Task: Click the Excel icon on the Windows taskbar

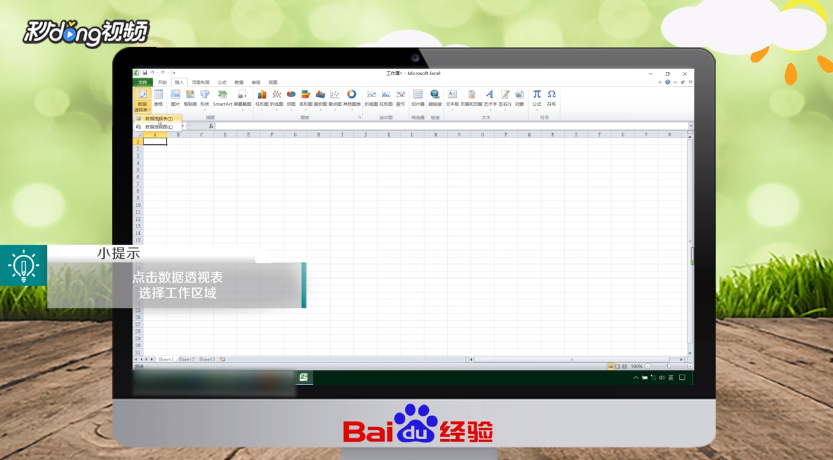Action: [304, 377]
